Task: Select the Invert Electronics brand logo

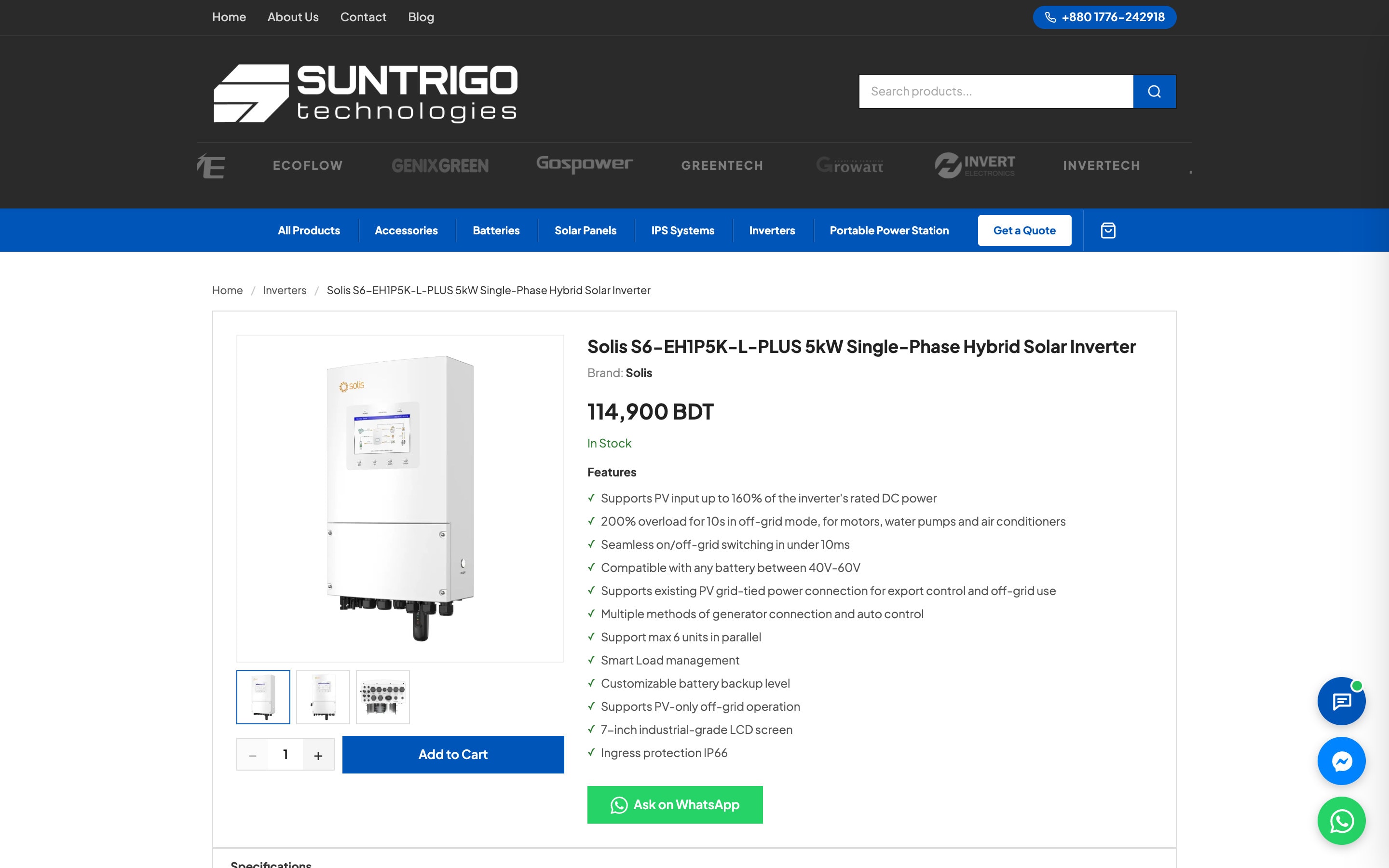Action: pos(975,165)
